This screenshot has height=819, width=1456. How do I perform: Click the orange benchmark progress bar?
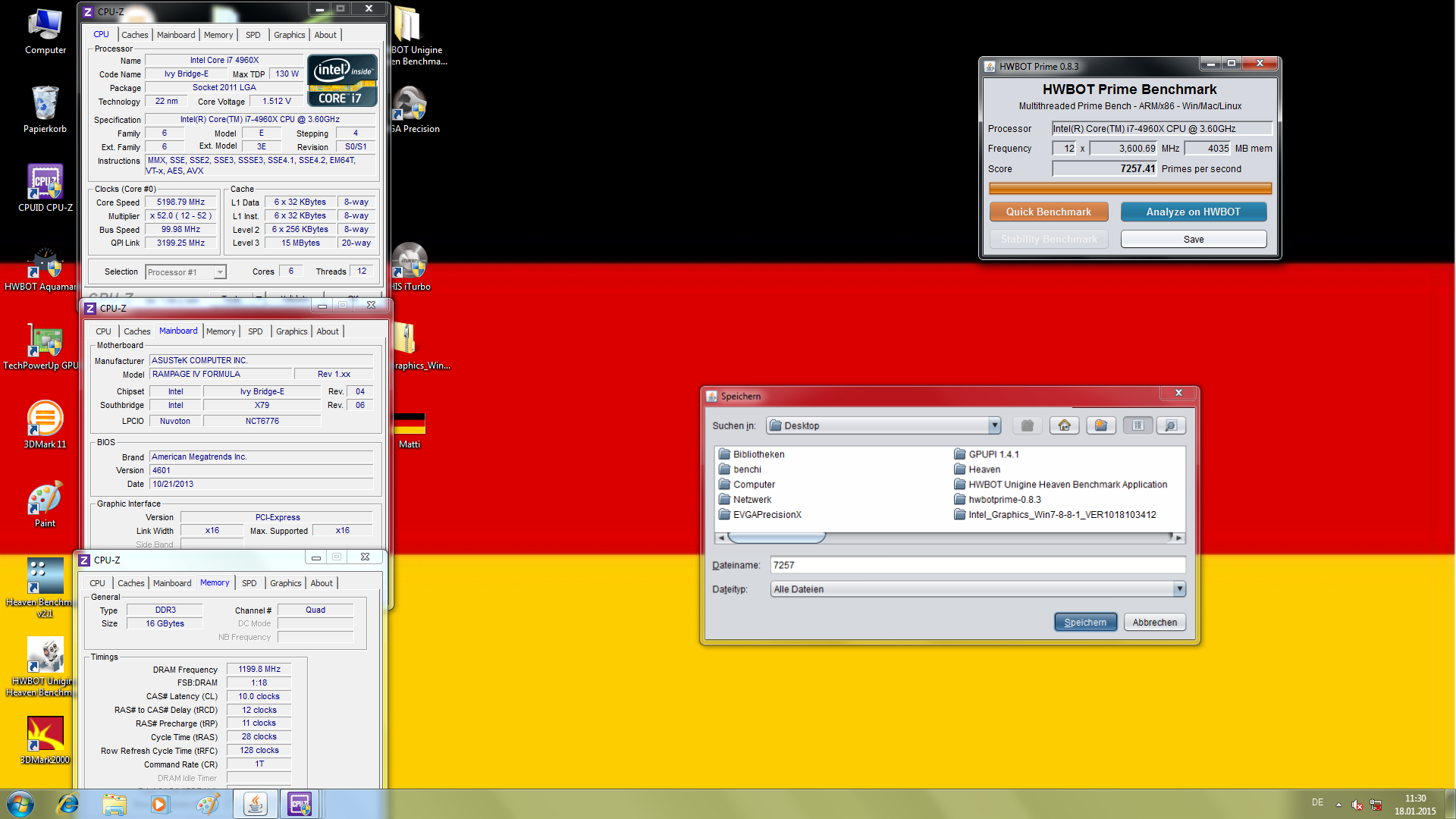(1130, 188)
